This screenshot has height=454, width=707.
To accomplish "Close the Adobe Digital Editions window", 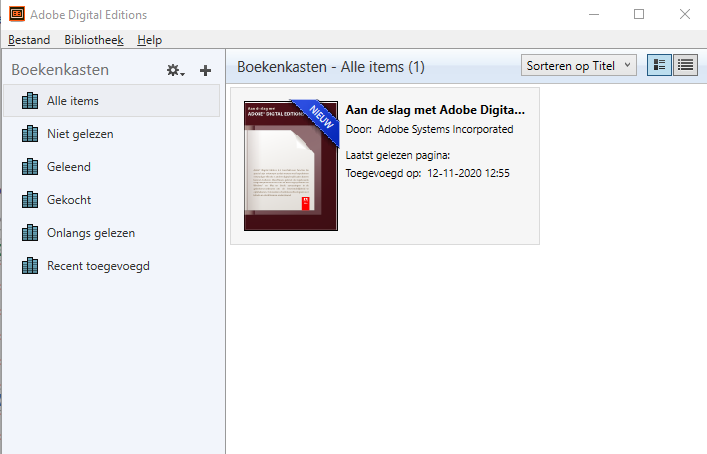I will point(685,14).
